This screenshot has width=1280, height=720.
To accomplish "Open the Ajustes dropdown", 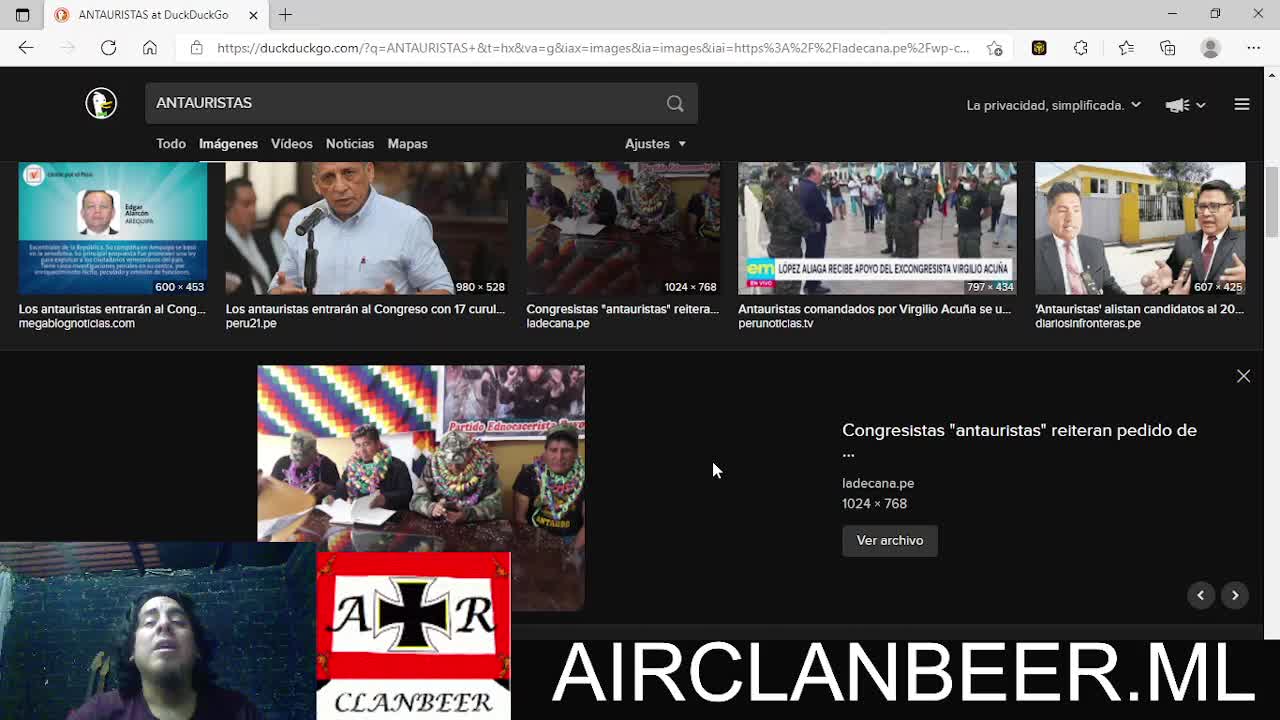I will coord(655,144).
